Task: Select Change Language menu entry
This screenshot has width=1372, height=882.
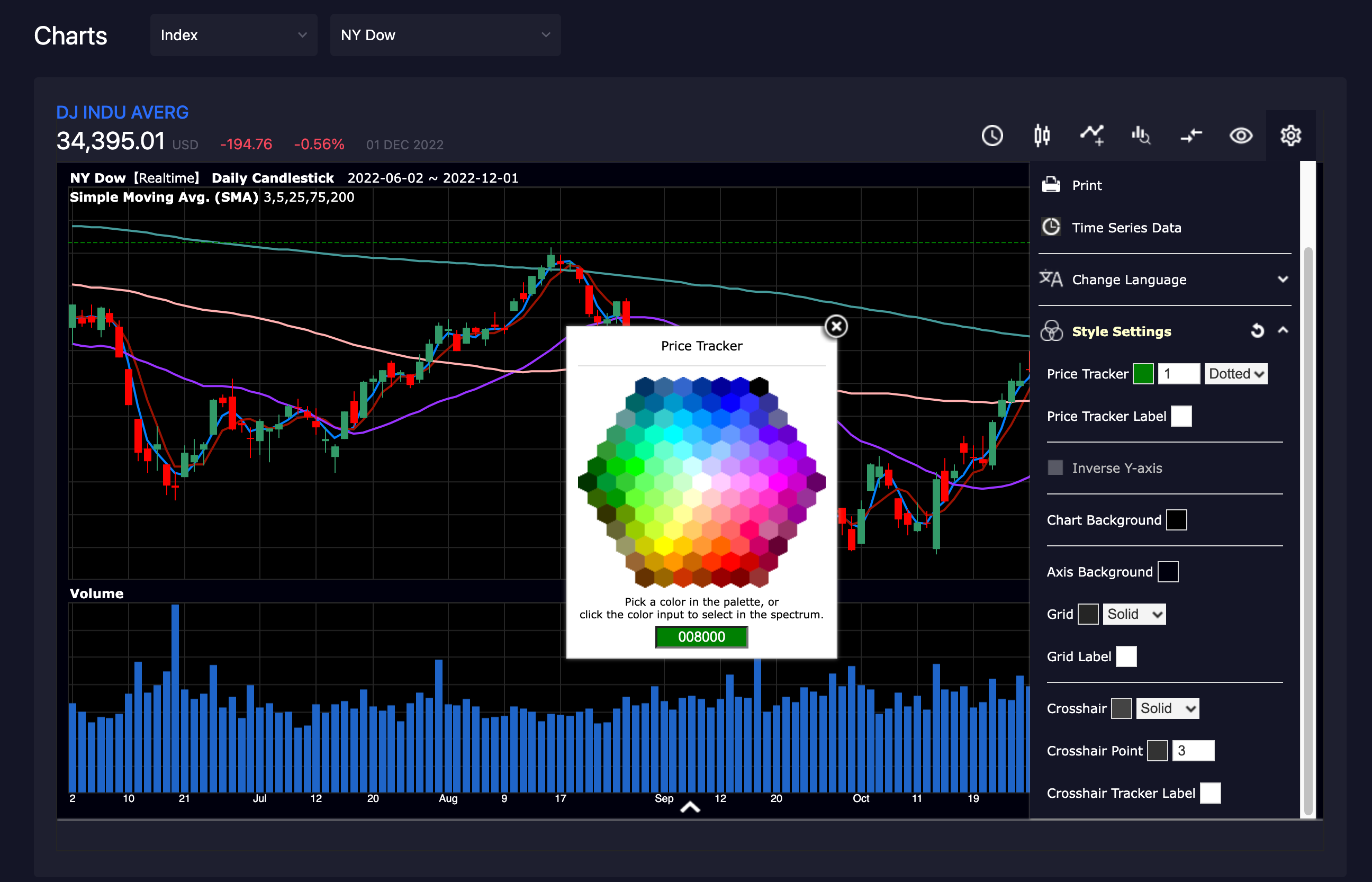Action: 1129,280
